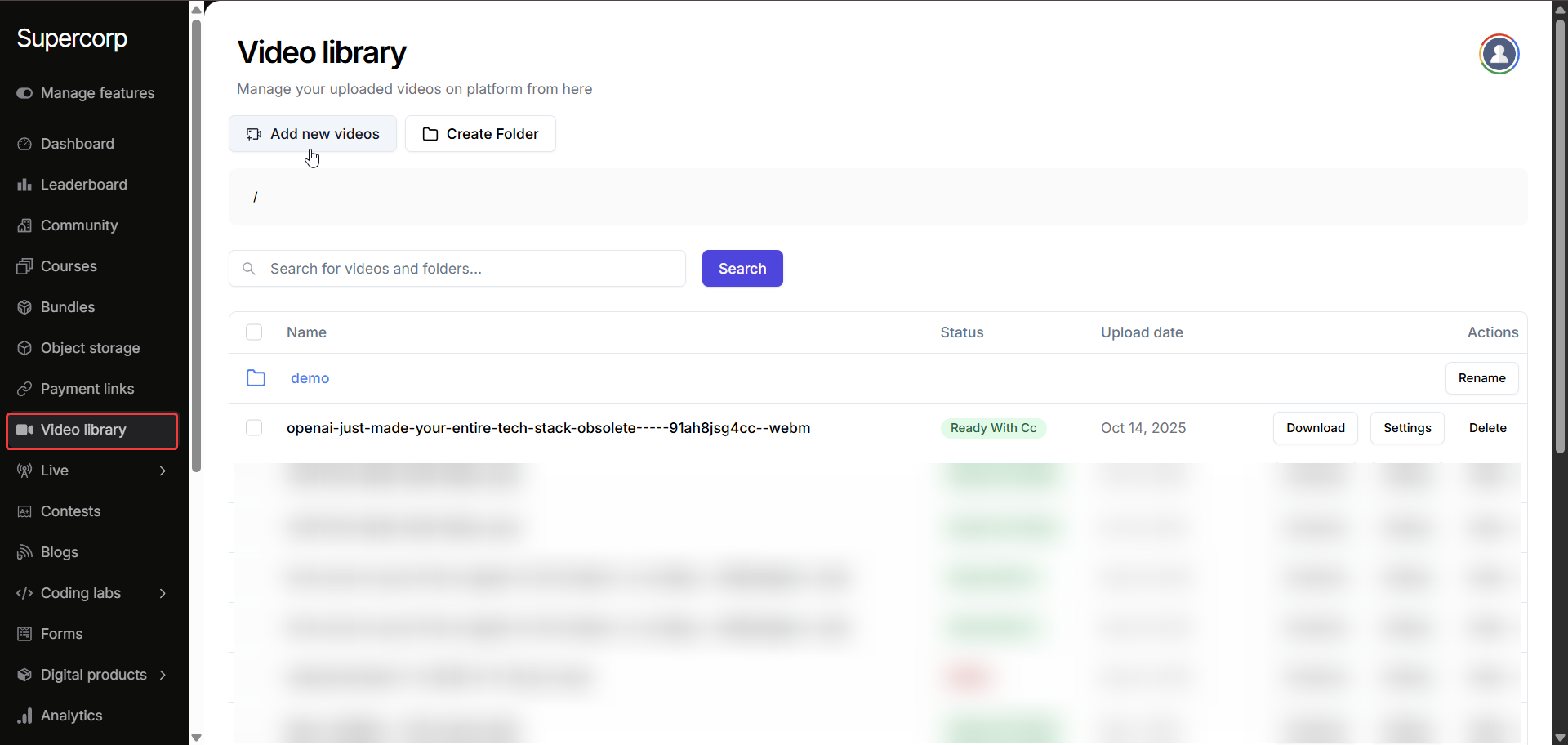Select the openai video row checkbox
Viewport: 1568px width, 745px height.
tap(254, 428)
